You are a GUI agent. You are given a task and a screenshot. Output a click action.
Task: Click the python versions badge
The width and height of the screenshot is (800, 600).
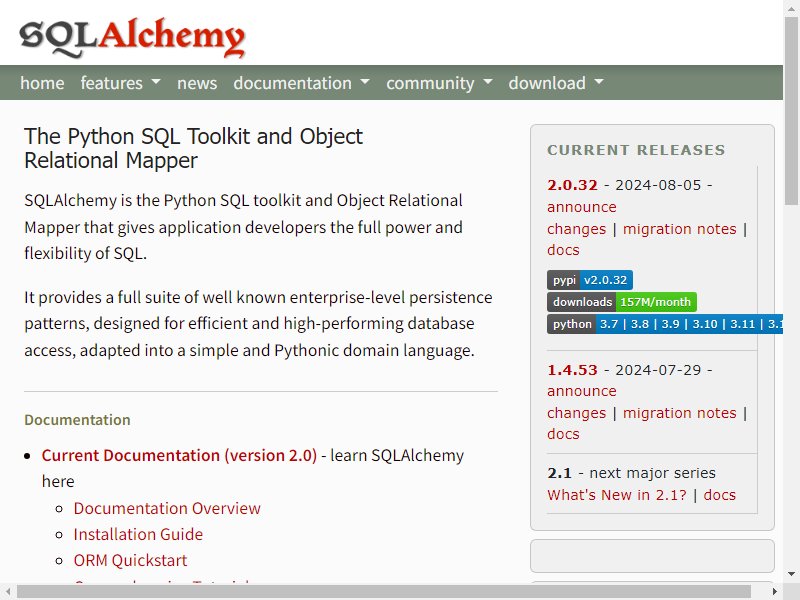pyautogui.click(x=665, y=324)
